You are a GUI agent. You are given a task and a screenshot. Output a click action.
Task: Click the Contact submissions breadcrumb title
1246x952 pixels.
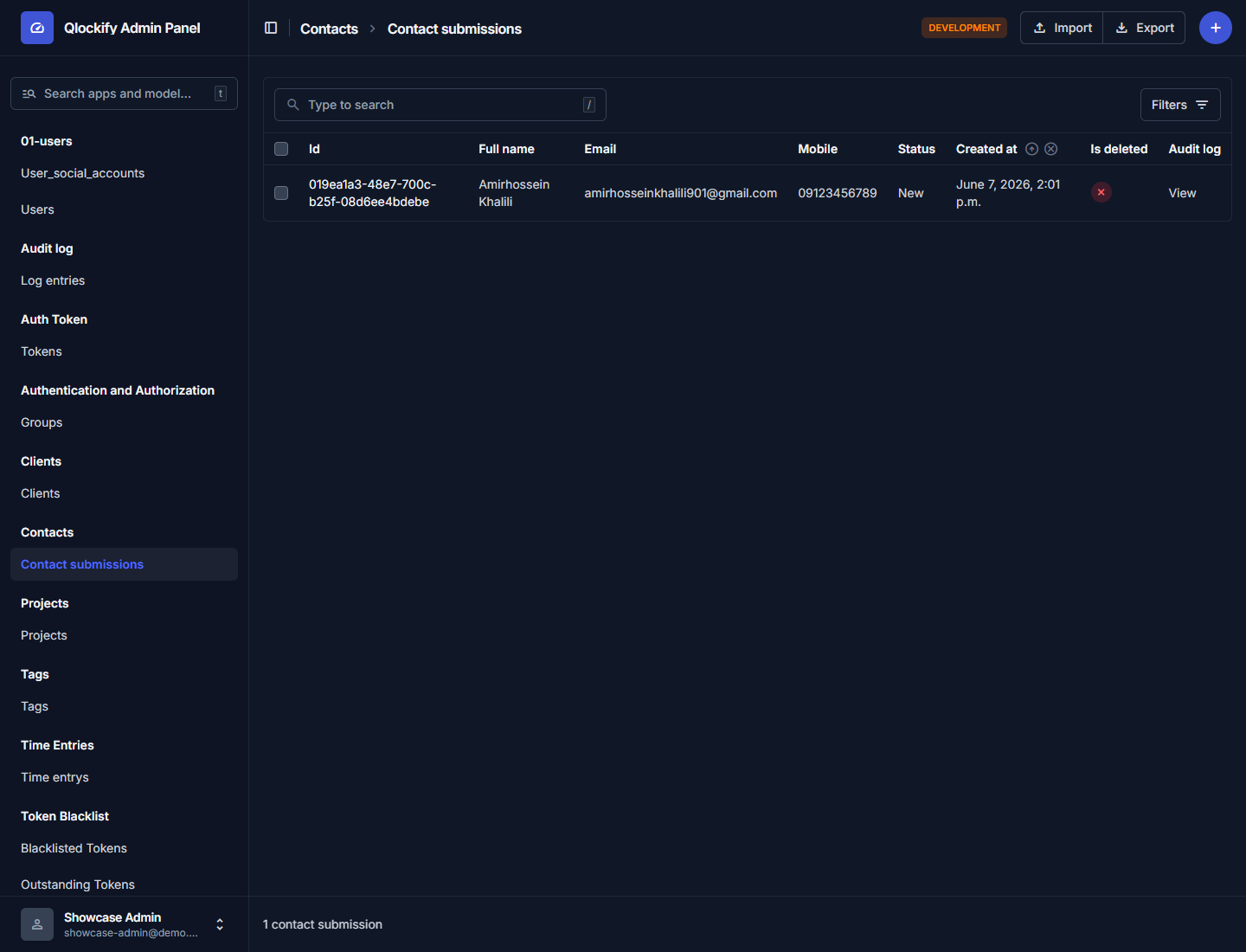coord(454,29)
